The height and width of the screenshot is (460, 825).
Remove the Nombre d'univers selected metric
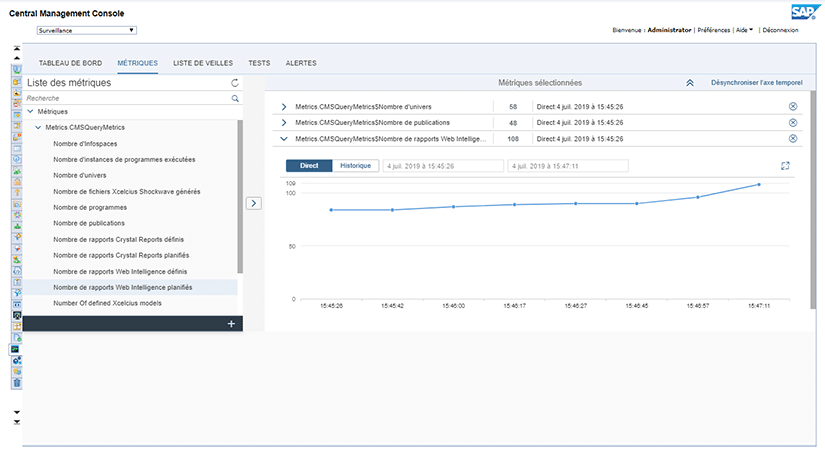[793, 106]
